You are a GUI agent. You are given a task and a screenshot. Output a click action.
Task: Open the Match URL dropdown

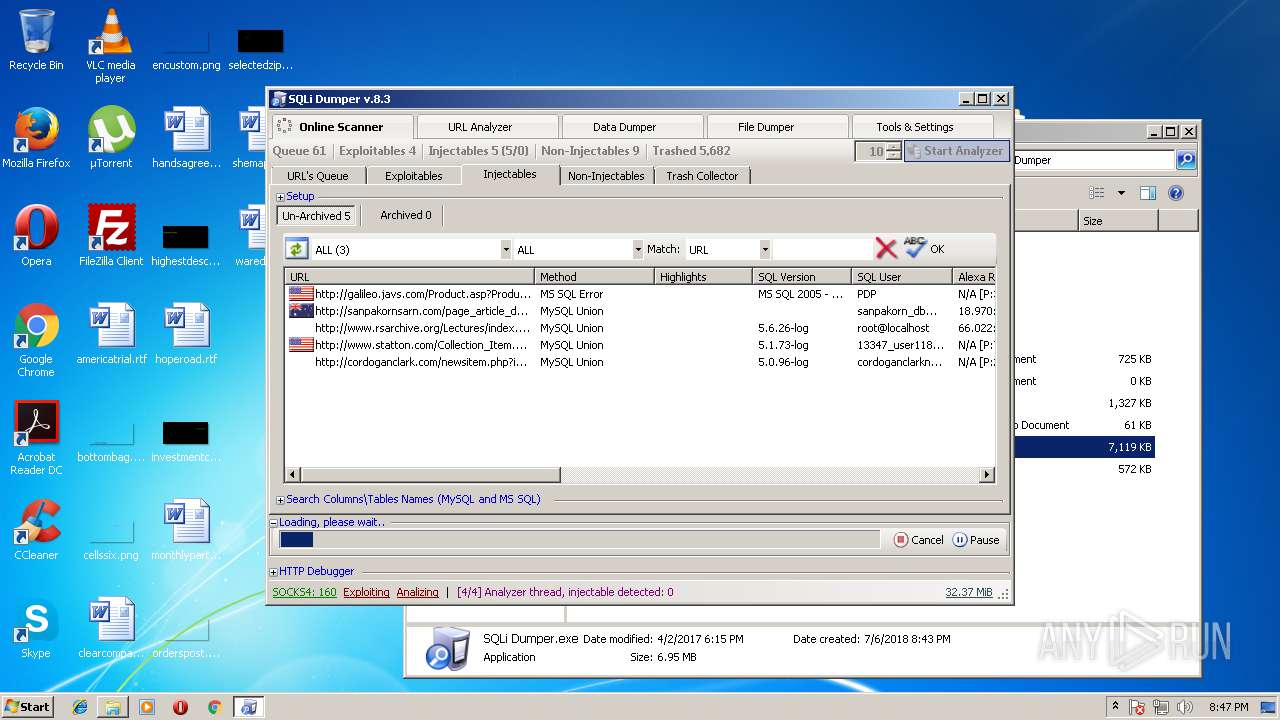tap(765, 249)
